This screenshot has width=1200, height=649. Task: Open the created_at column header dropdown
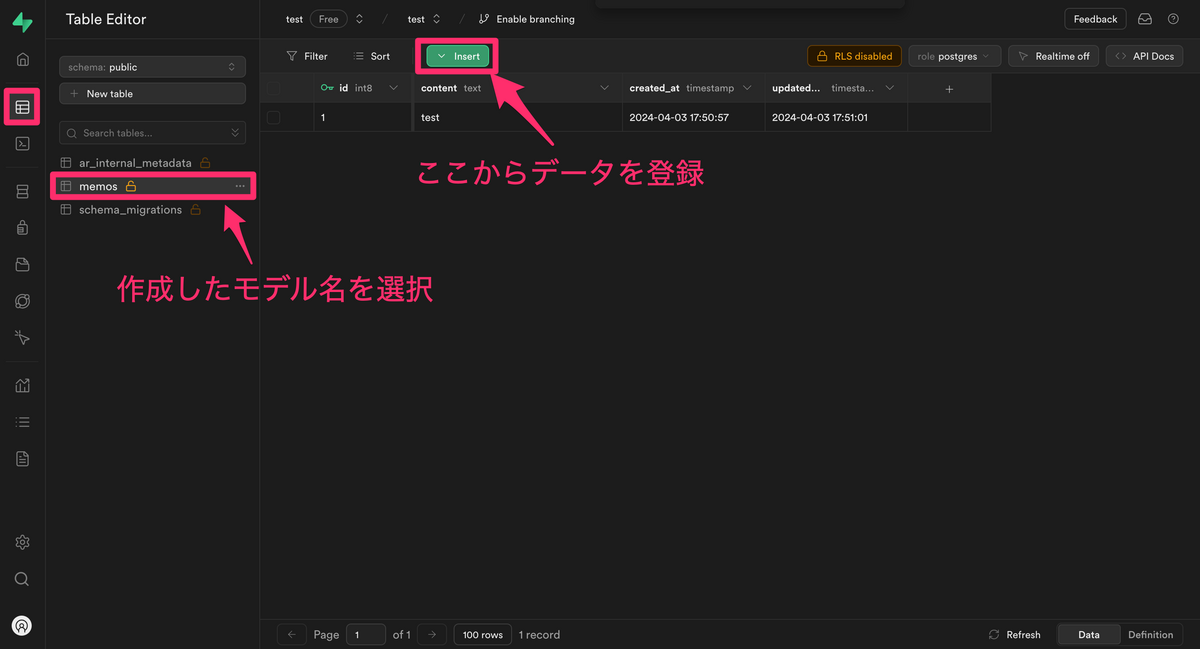[748, 88]
